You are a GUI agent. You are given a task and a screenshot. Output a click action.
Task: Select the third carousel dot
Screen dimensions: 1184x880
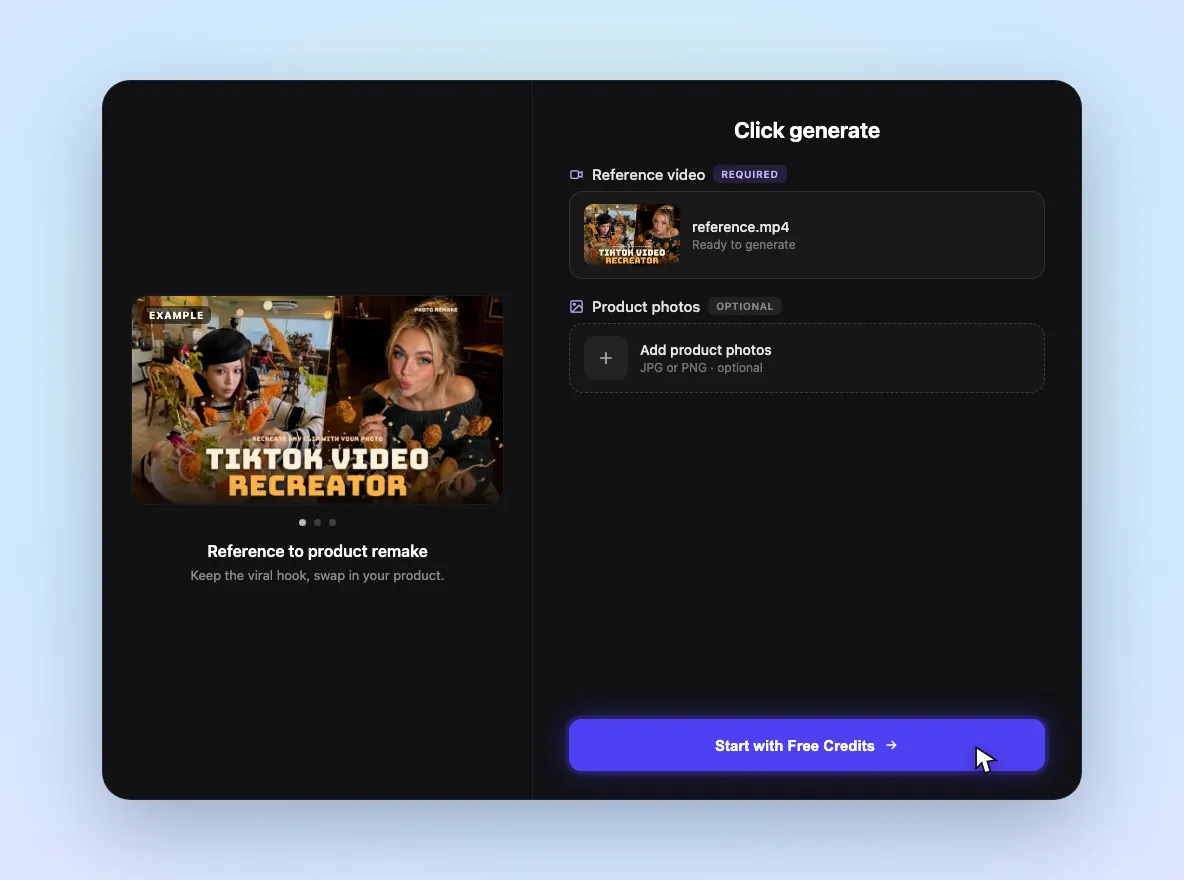pyautogui.click(x=332, y=522)
